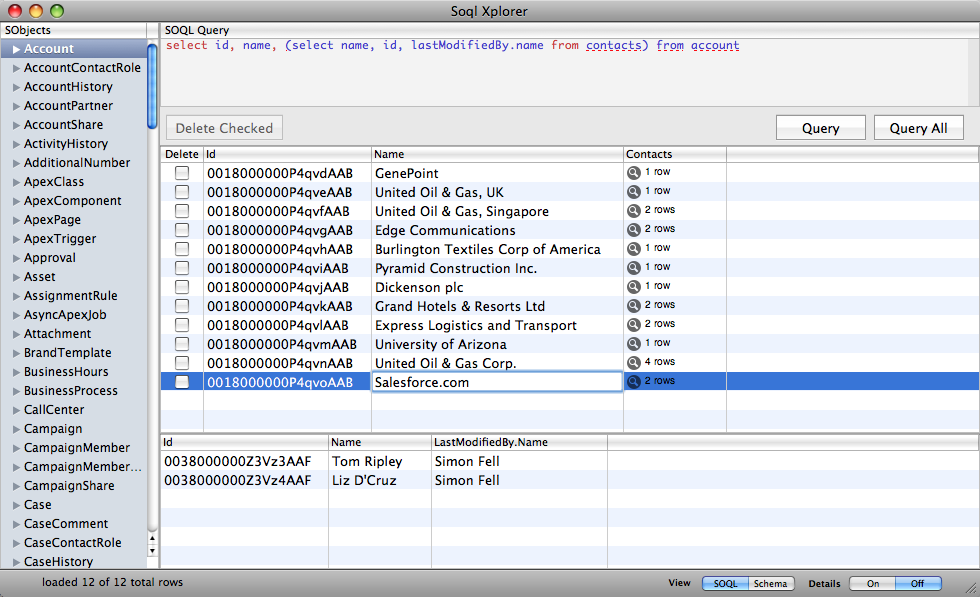This screenshot has height=597, width=980.
Task: Open contacts magnifier for Salesforce.com row
Action: 634,381
